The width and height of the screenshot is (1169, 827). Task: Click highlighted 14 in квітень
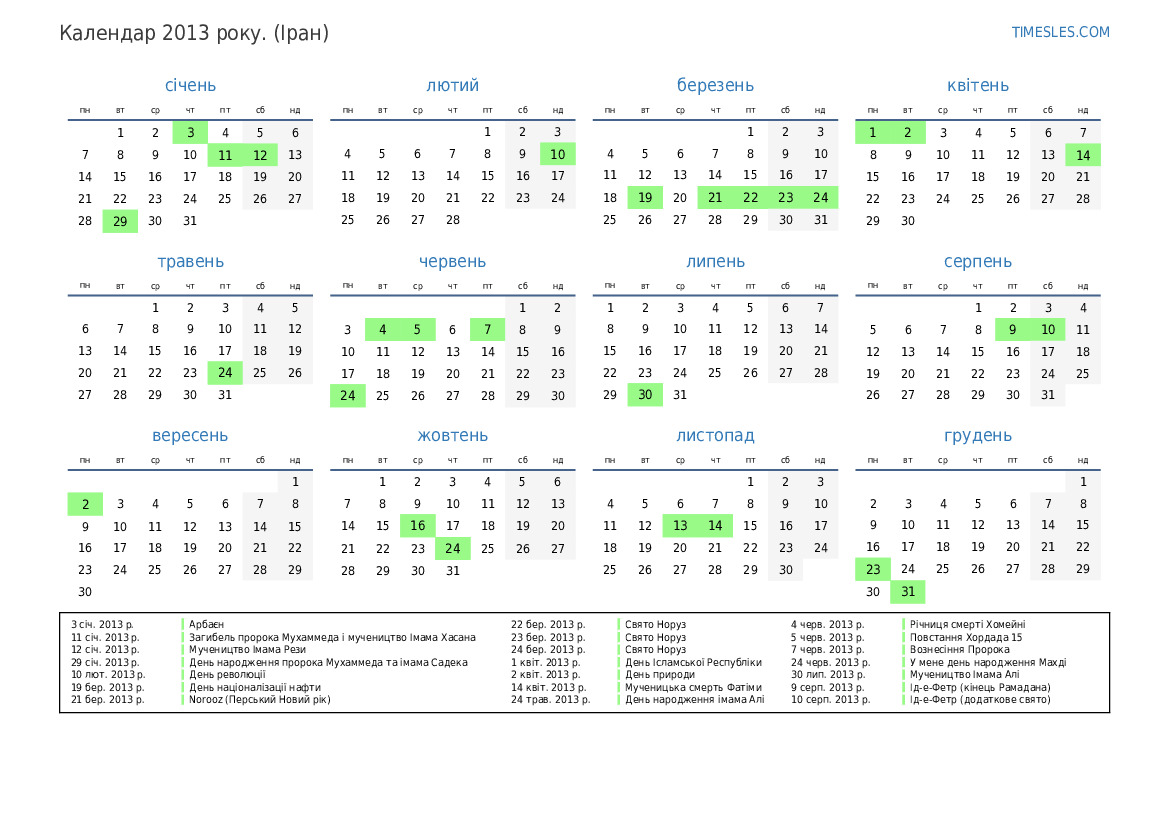1082,154
